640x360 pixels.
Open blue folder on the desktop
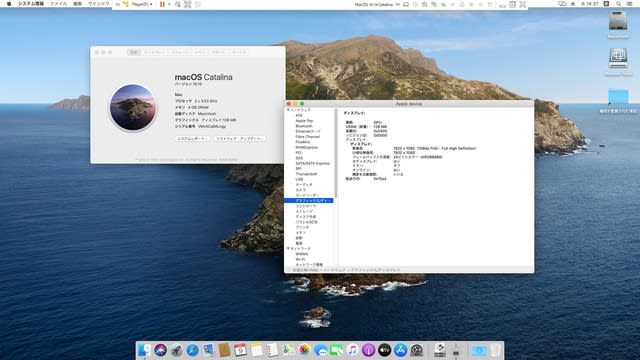(x=618, y=96)
